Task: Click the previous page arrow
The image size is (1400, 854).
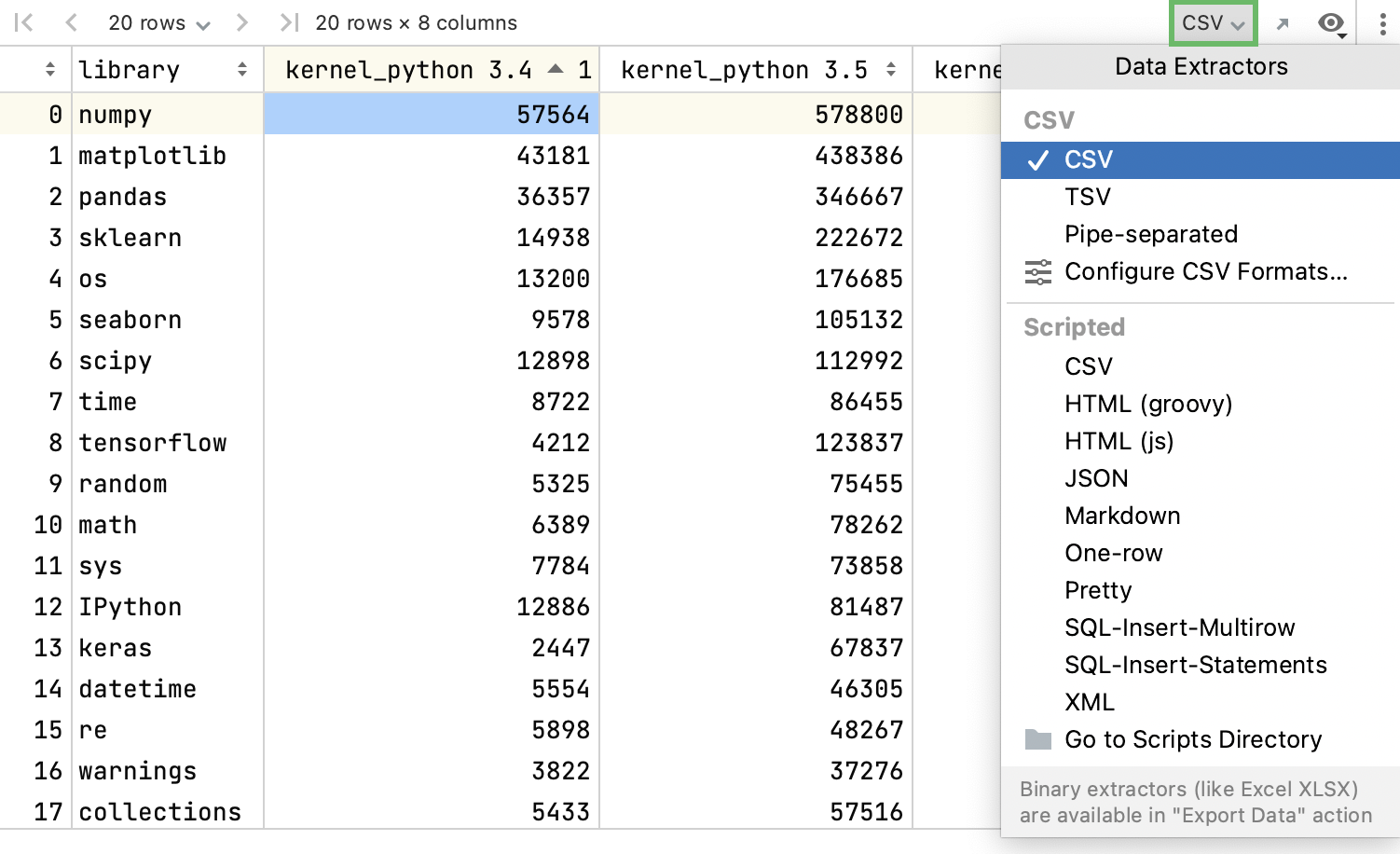Action: click(71, 22)
